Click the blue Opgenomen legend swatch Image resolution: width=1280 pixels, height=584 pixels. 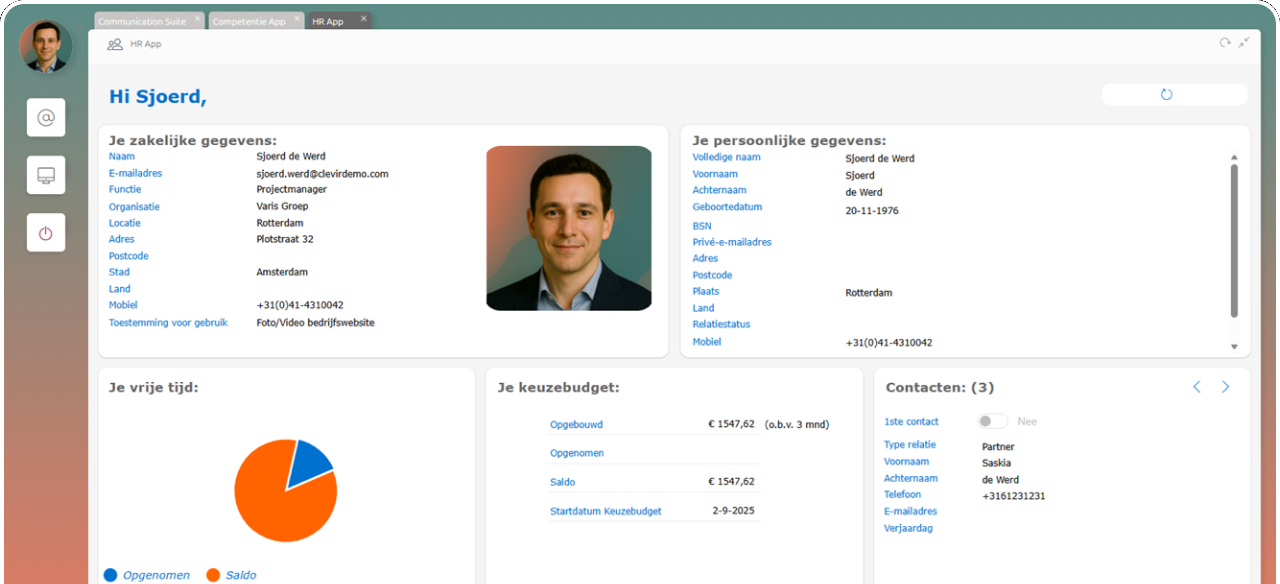tap(110, 575)
